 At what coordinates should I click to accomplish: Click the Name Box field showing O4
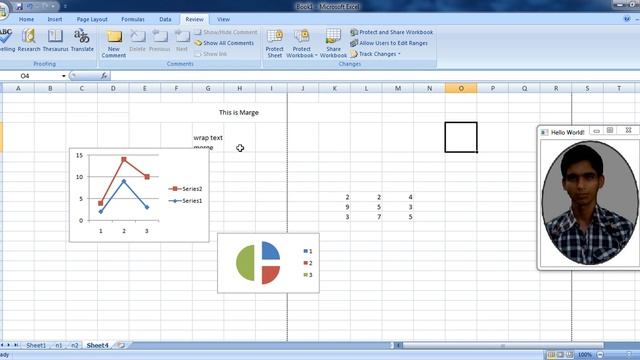pyautogui.click(x=31, y=76)
